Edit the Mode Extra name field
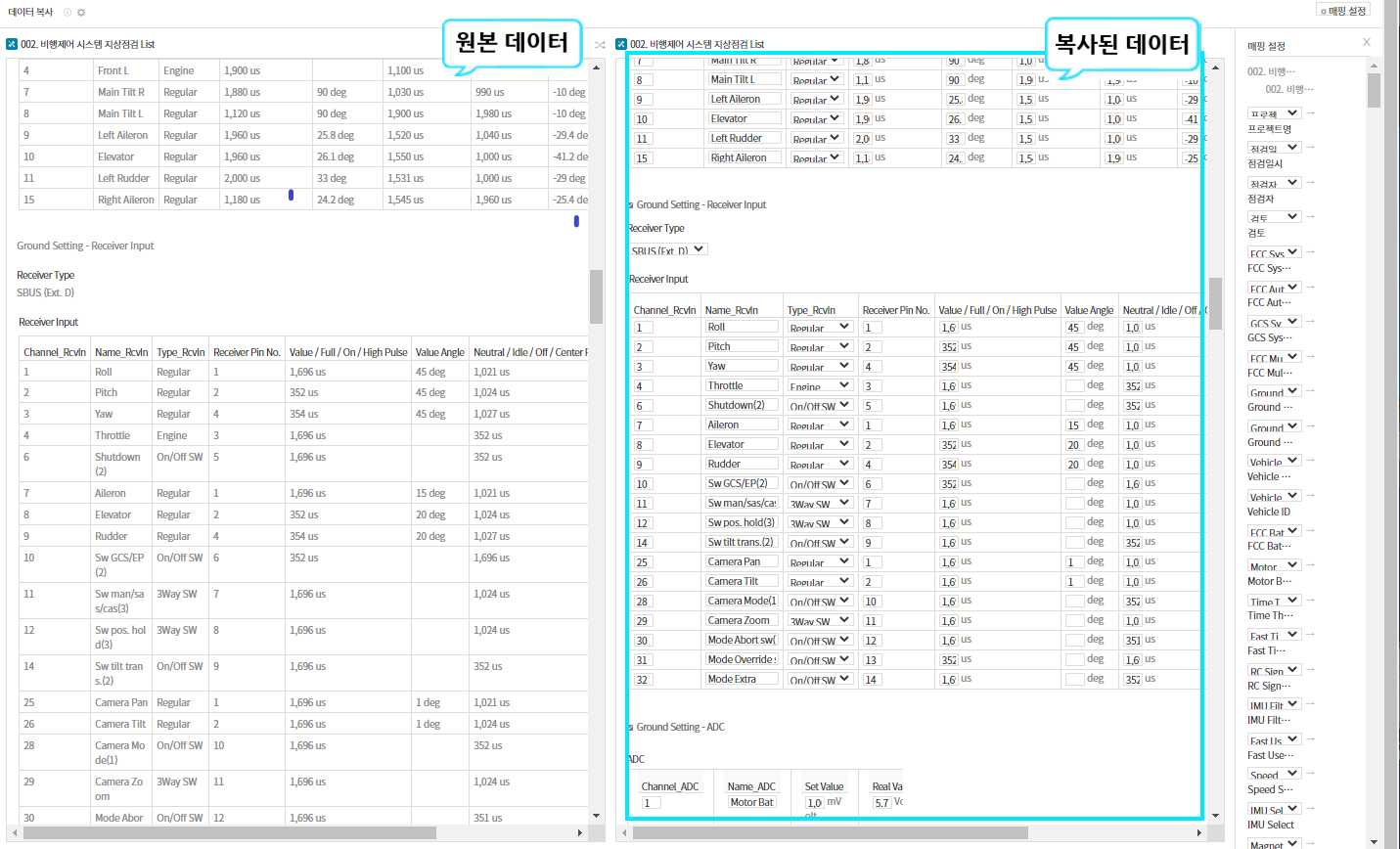Image resolution: width=1400 pixels, height=849 pixels. 742,680
